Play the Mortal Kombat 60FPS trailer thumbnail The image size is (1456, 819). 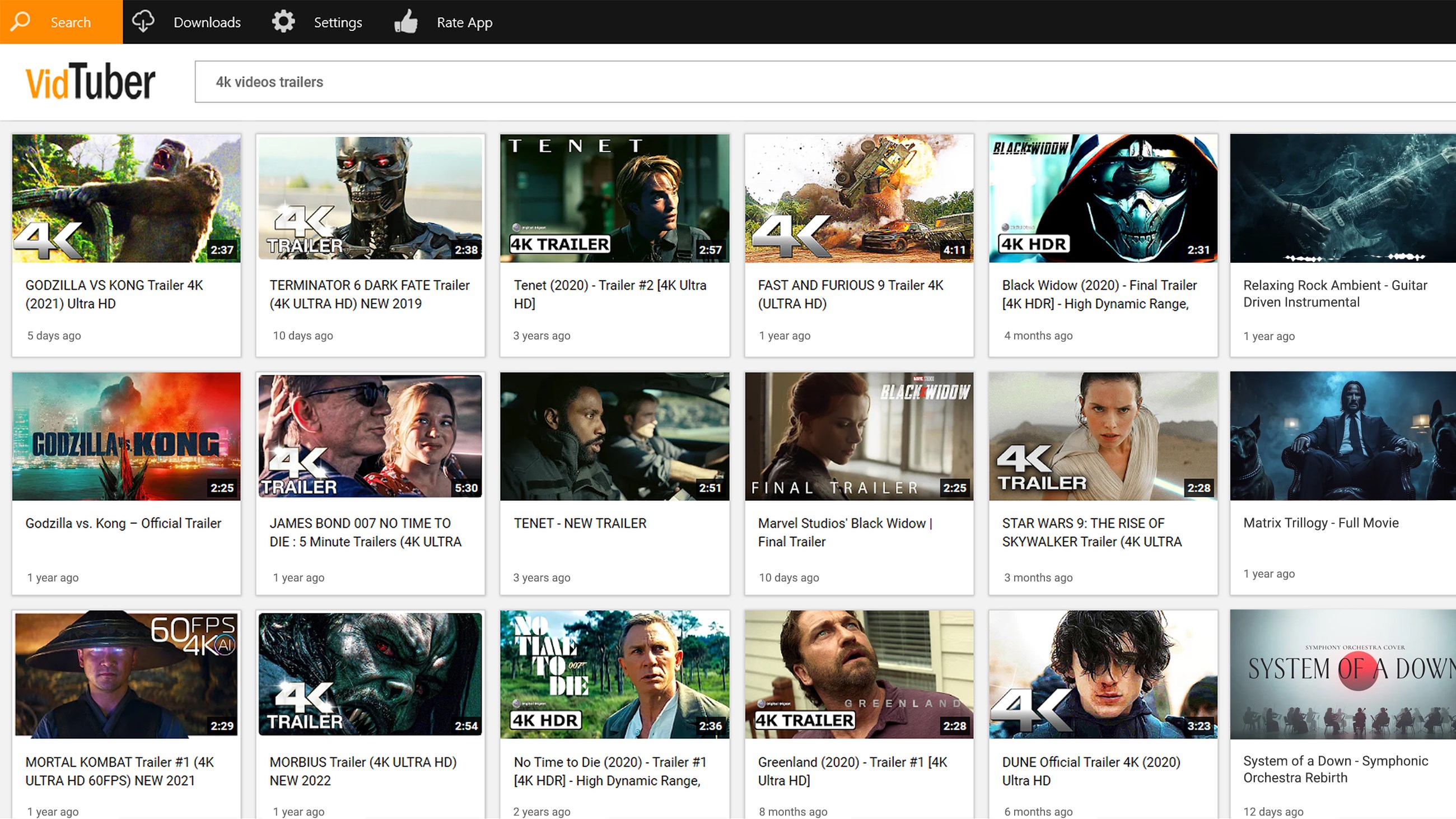pos(127,675)
